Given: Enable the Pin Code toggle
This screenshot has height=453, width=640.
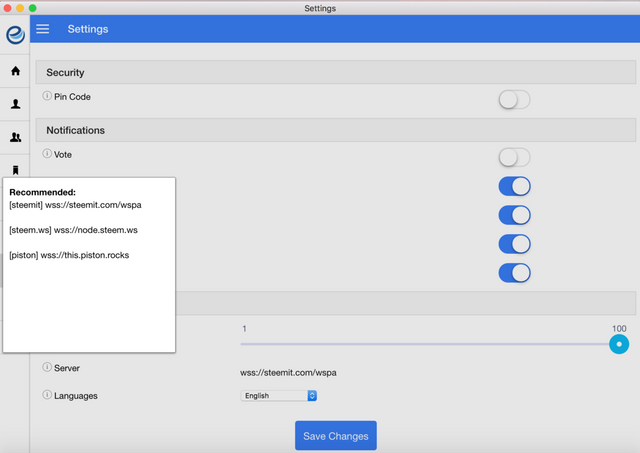Looking at the screenshot, I should coord(514,100).
